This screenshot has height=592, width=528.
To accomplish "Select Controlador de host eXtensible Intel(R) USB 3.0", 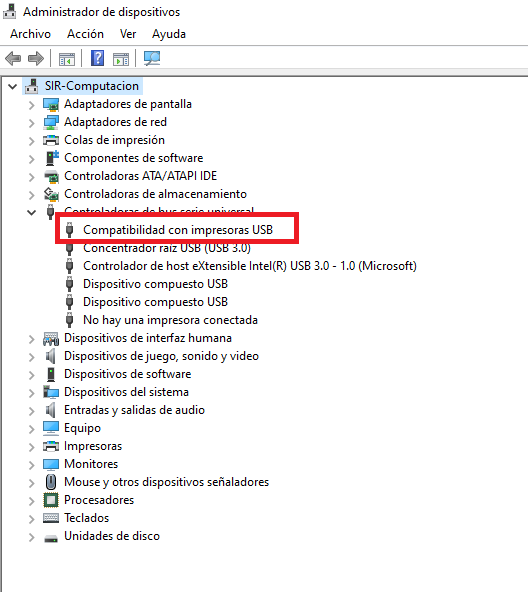I will coord(250,266).
